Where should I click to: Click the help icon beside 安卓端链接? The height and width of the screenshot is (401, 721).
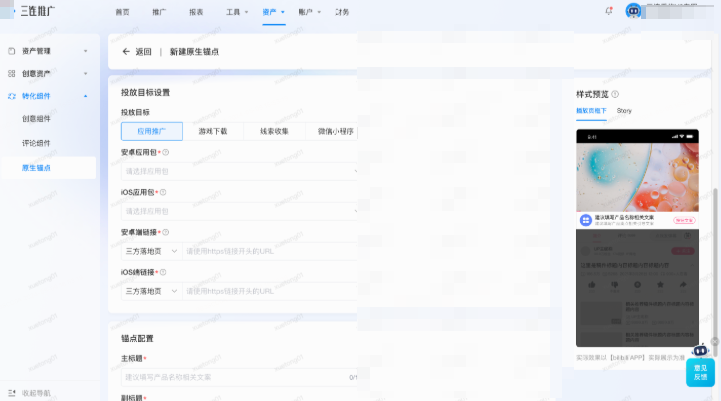[x=166, y=232]
